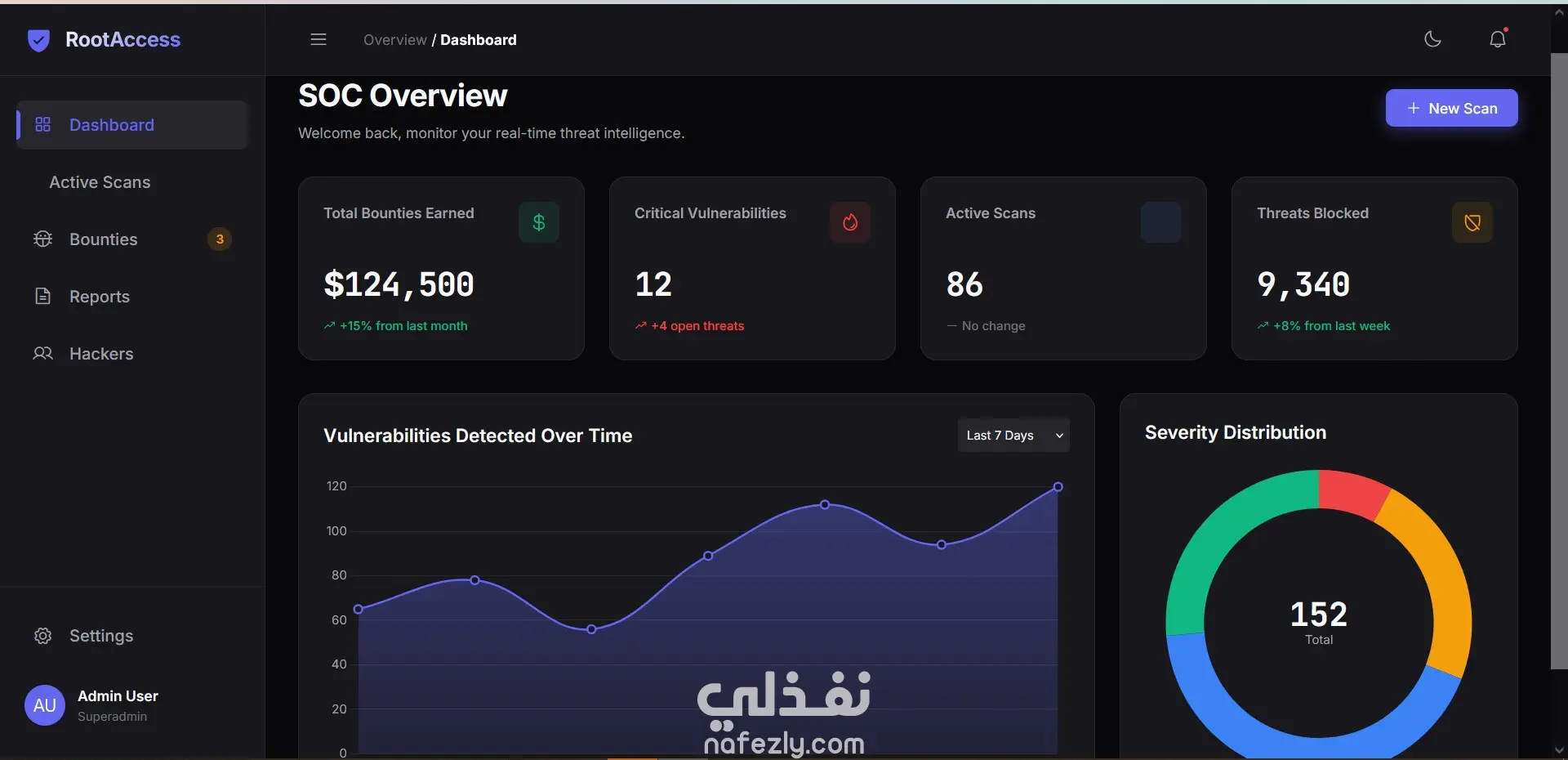Click the Overview breadcrumb link

pyautogui.click(x=395, y=40)
